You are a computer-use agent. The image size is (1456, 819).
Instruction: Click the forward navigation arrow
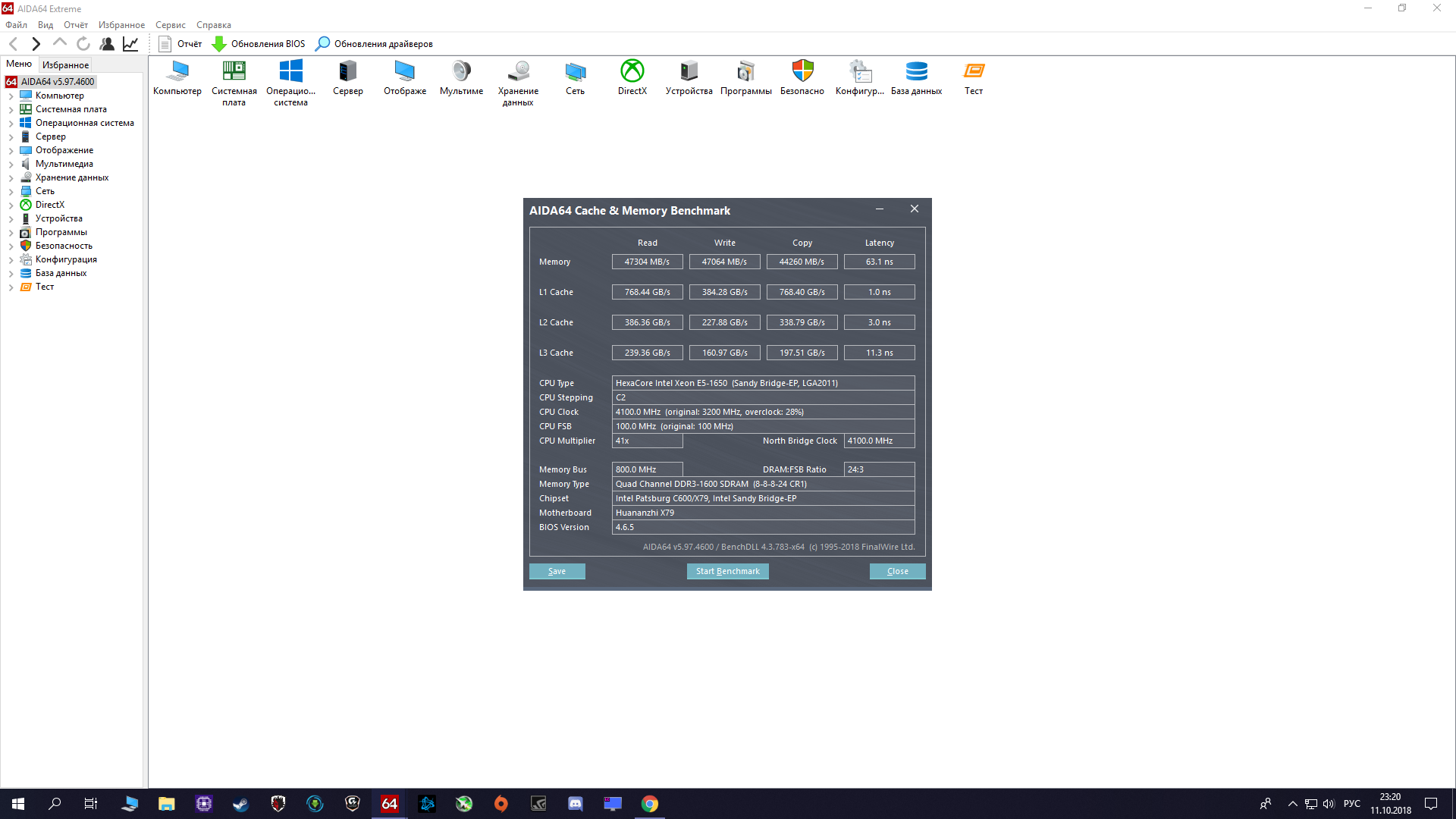point(36,44)
